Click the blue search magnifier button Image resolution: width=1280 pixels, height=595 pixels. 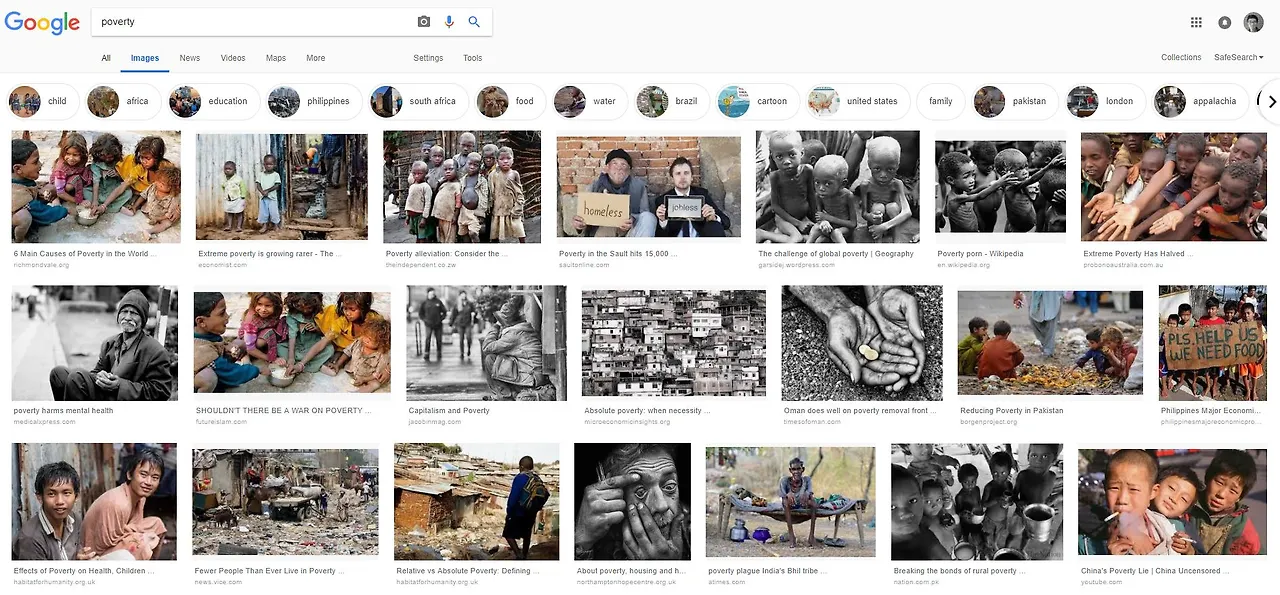[x=474, y=22]
